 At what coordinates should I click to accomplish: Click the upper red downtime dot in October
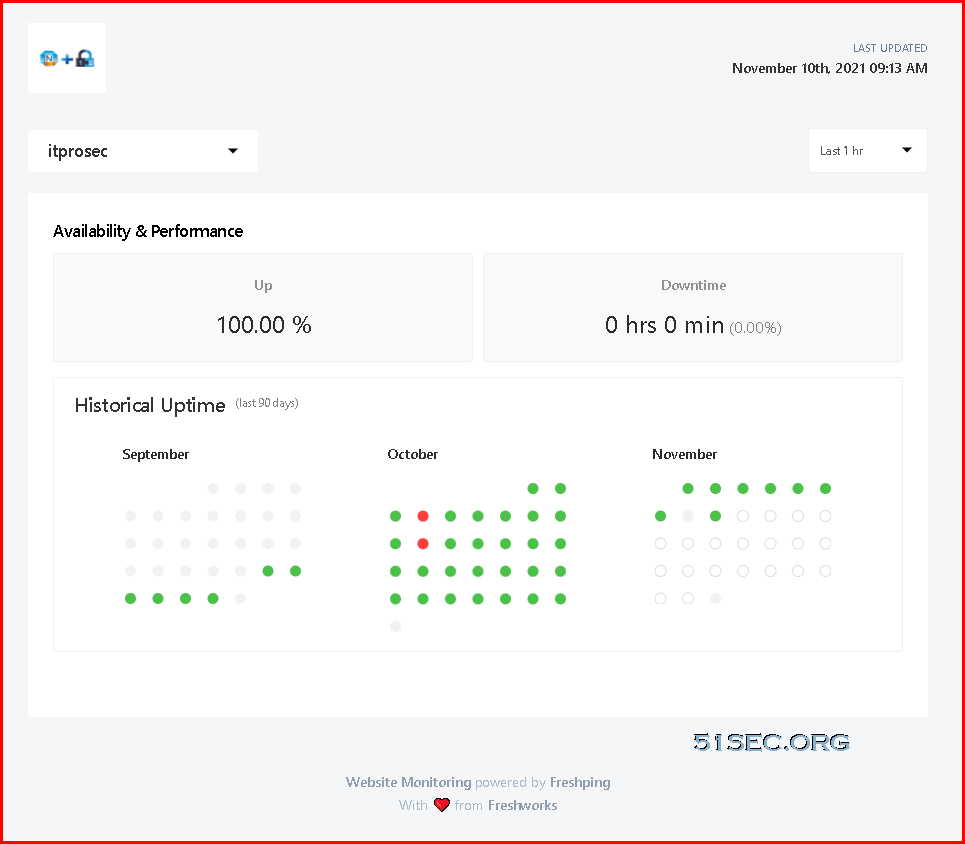(423, 516)
